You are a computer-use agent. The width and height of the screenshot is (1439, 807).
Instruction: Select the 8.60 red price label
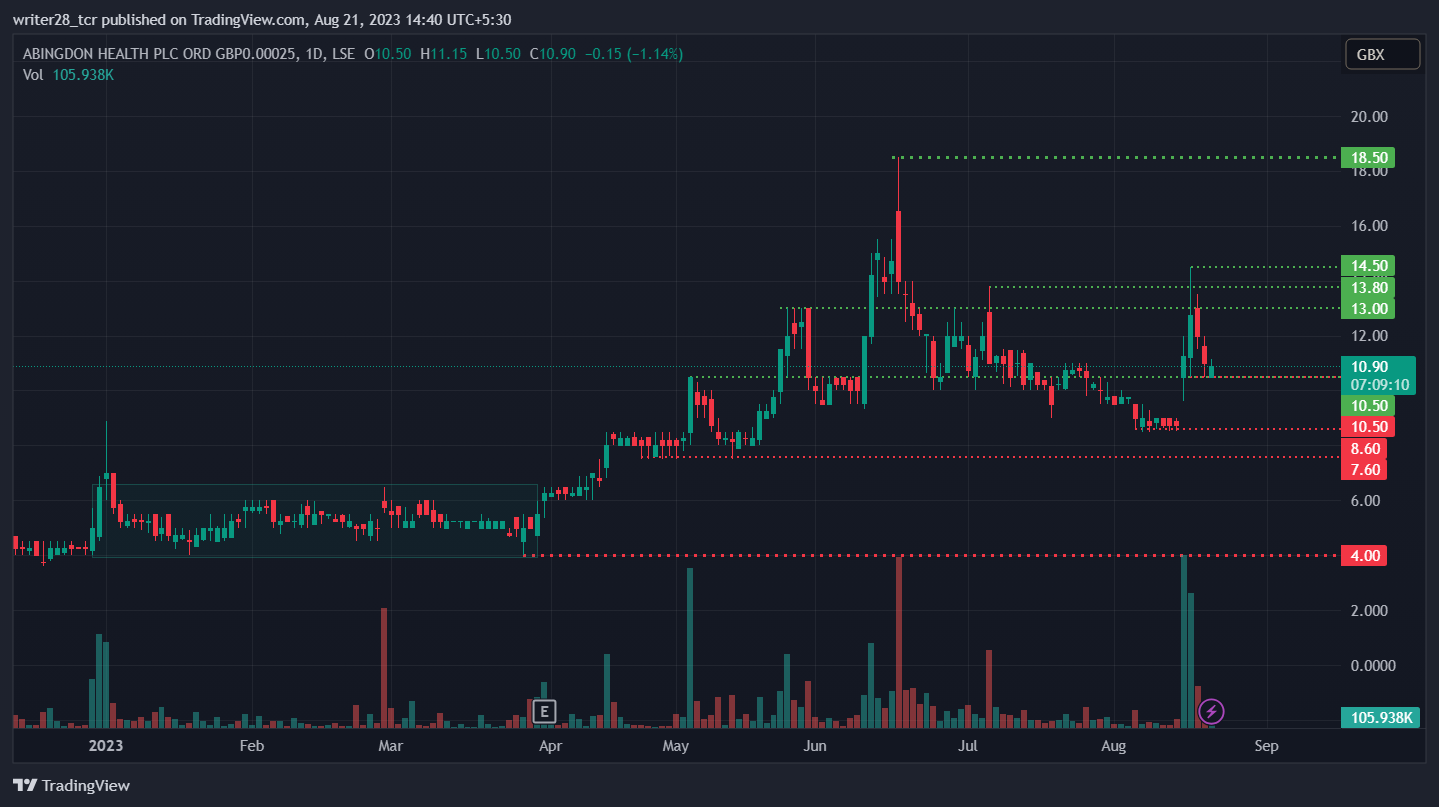click(1364, 449)
